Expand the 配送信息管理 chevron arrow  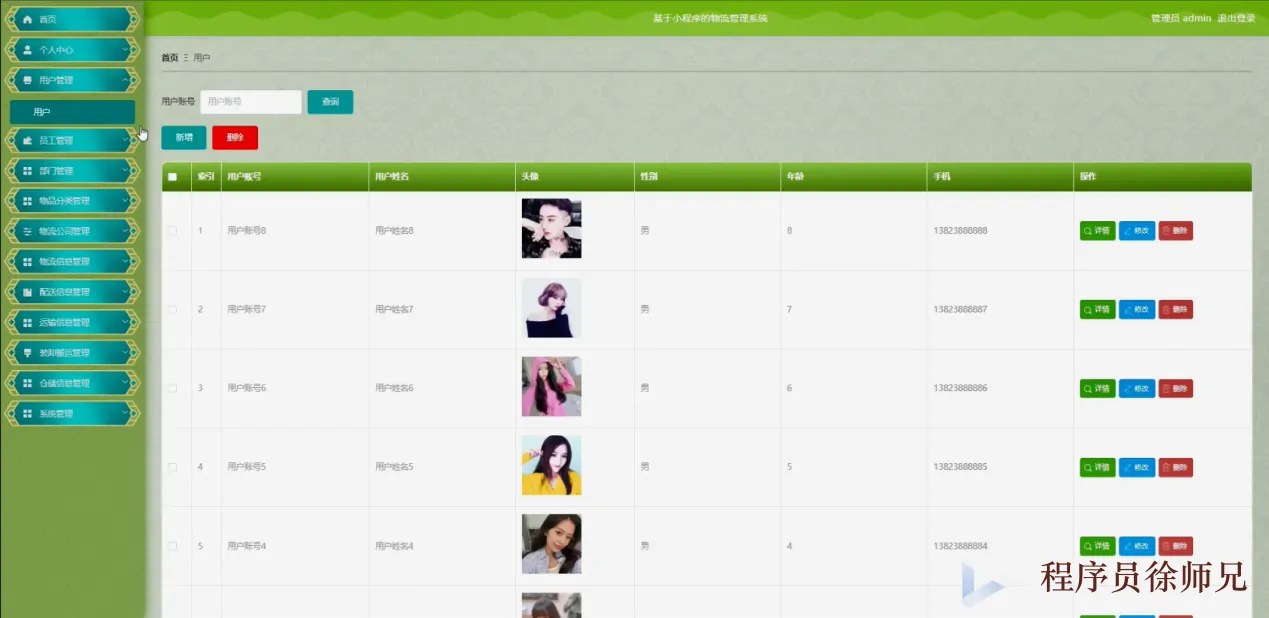(125, 292)
